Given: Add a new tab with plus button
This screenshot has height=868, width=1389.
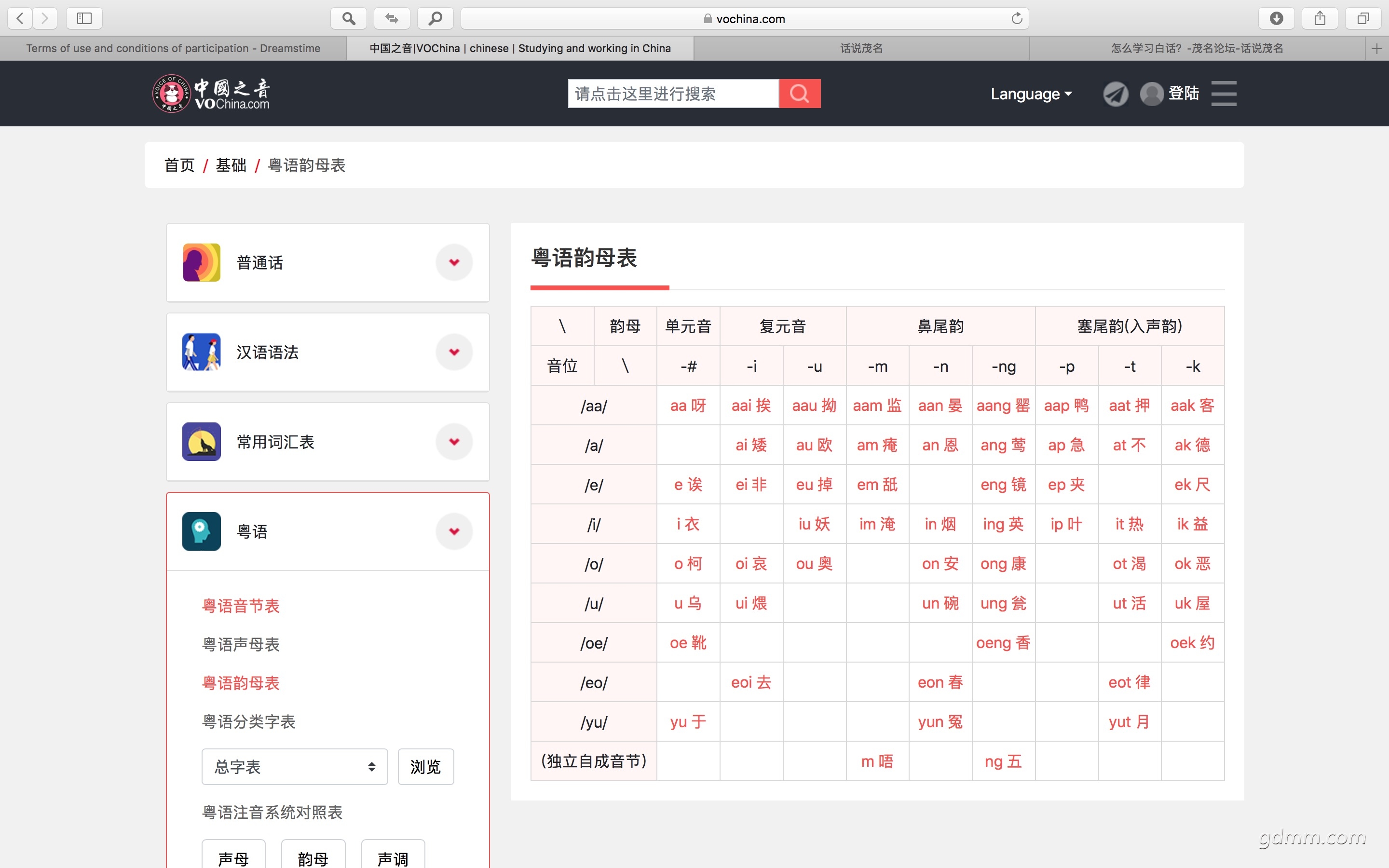Looking at the screenshot, I should pos(1377,49).
